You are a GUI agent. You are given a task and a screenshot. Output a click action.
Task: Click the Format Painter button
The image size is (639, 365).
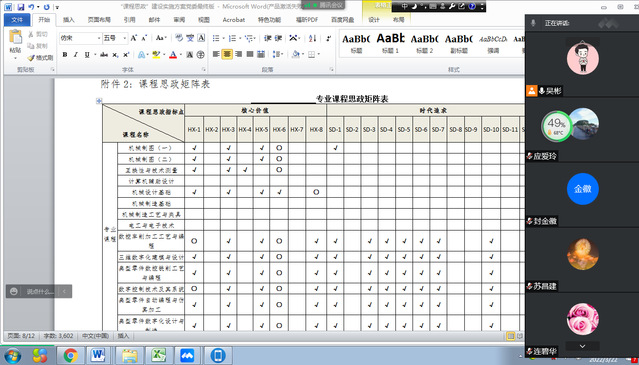coord(40,58)
